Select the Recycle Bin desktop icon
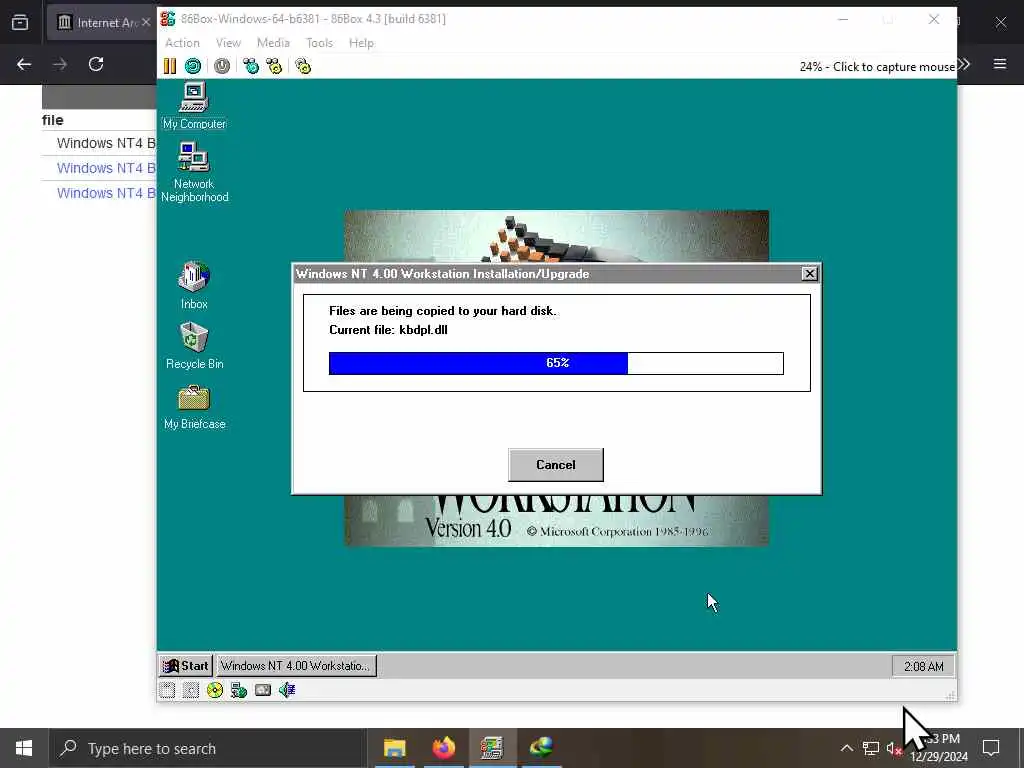The height and width of the screenshot is (768, 1024). pos(194,346)
